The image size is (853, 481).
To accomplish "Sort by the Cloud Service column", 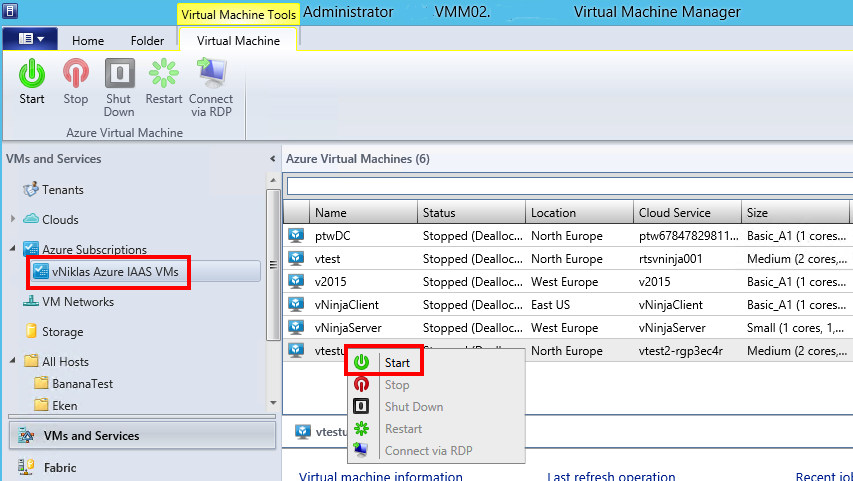I will (x=687, y=213).
